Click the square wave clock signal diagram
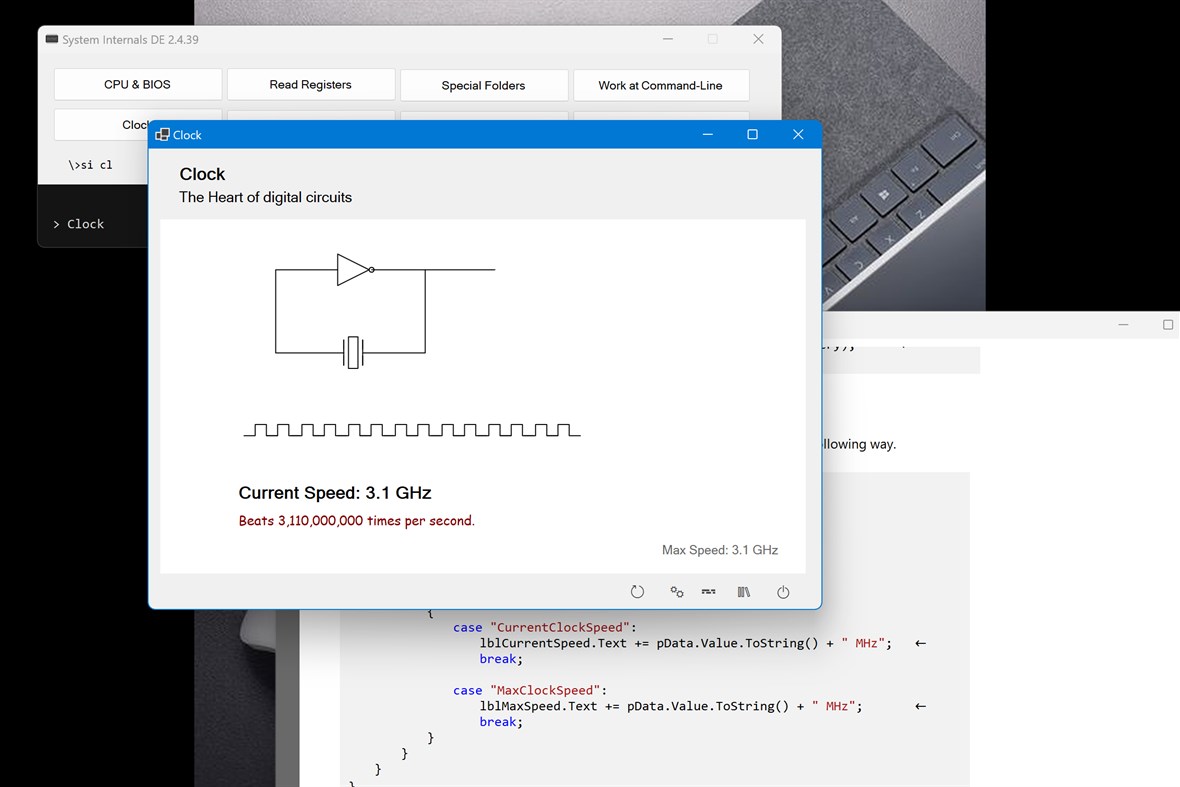 [x=411, y=428]
